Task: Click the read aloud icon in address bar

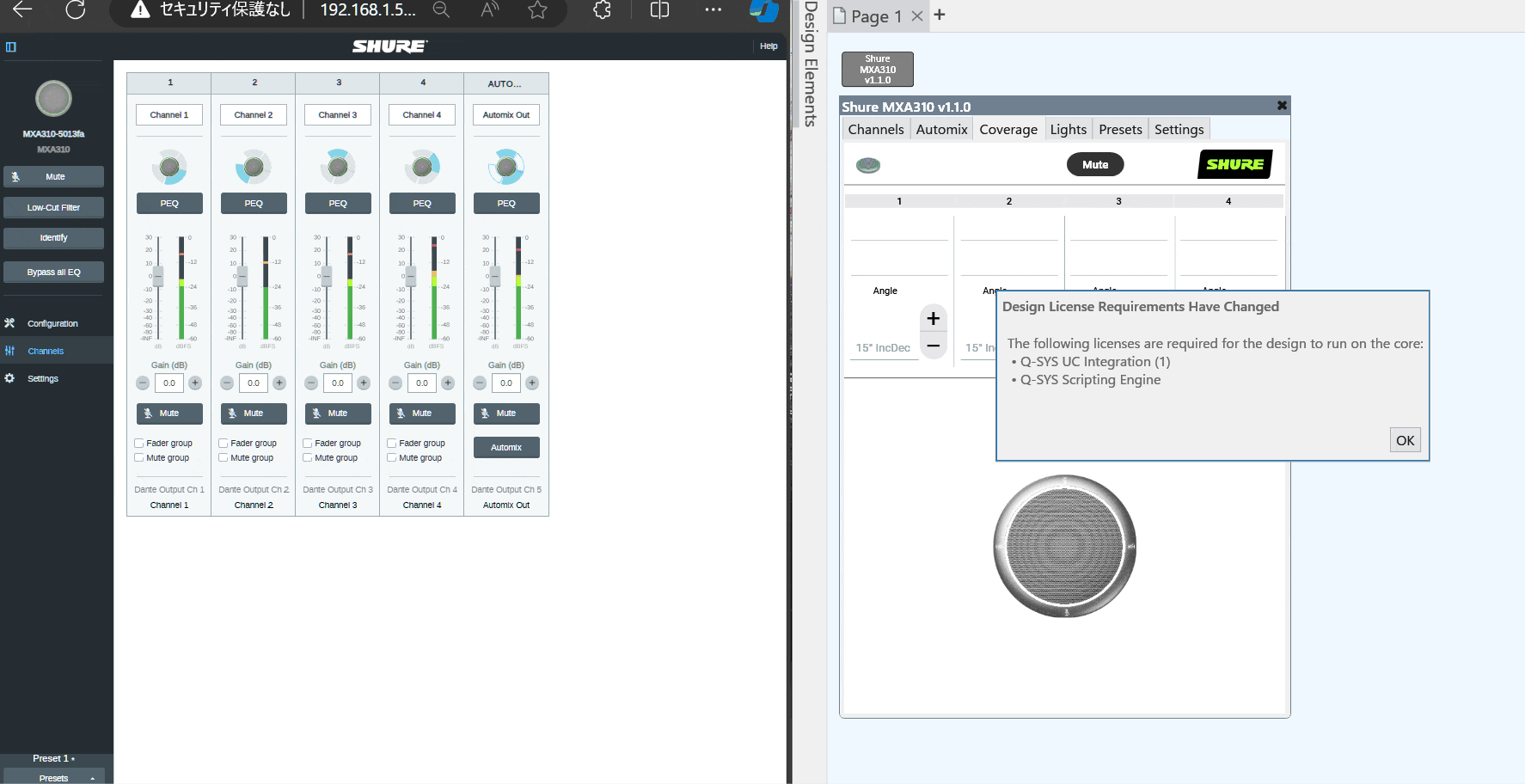Action: click(x=489, y=9)
